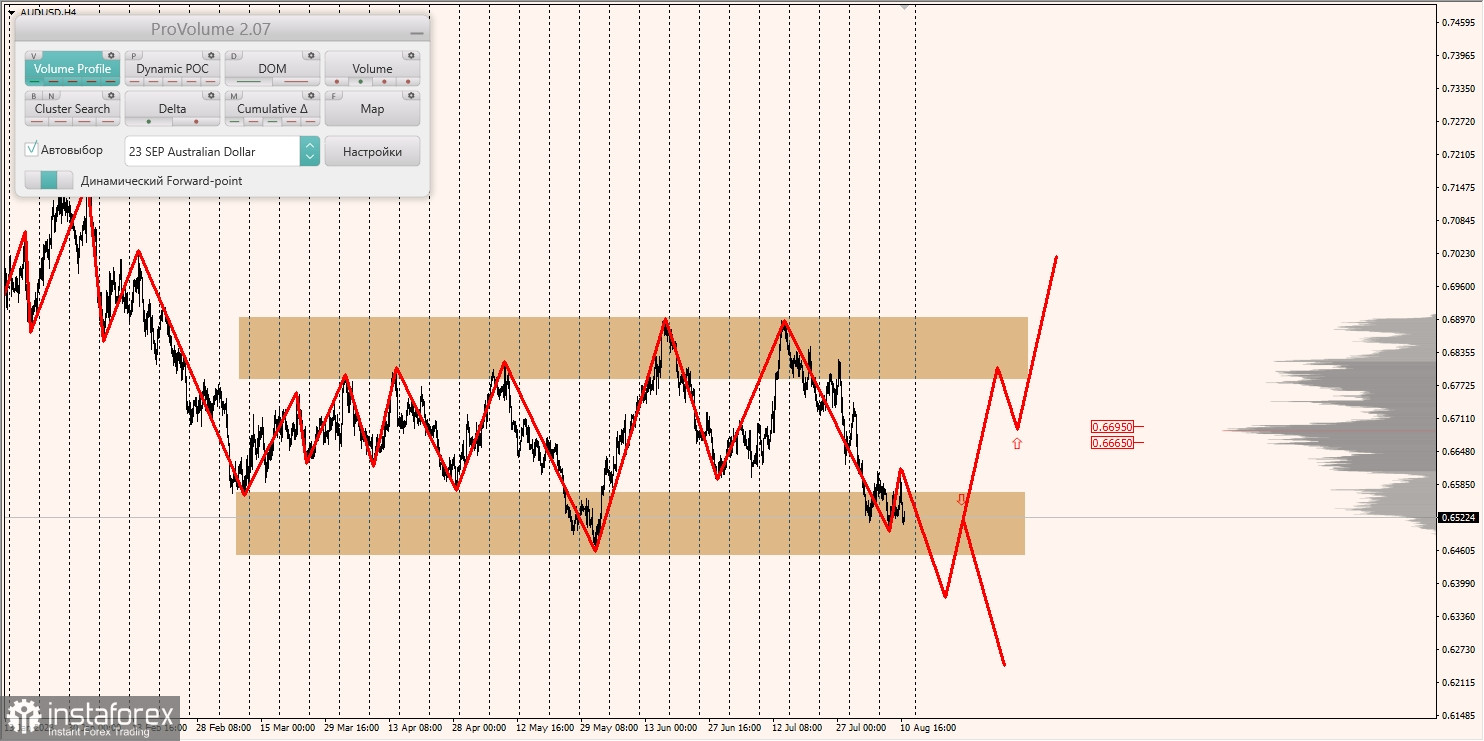The height and width of the screenshot is (741, 1484).
Task: Click the 0.74595 value on price scale
Action: pos(1459,22)
